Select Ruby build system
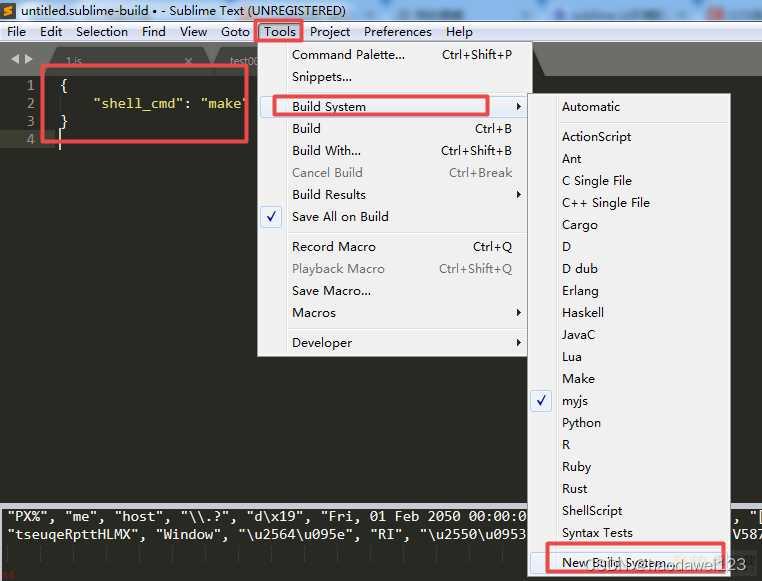 pyautogui.click(x=630, y=467)
